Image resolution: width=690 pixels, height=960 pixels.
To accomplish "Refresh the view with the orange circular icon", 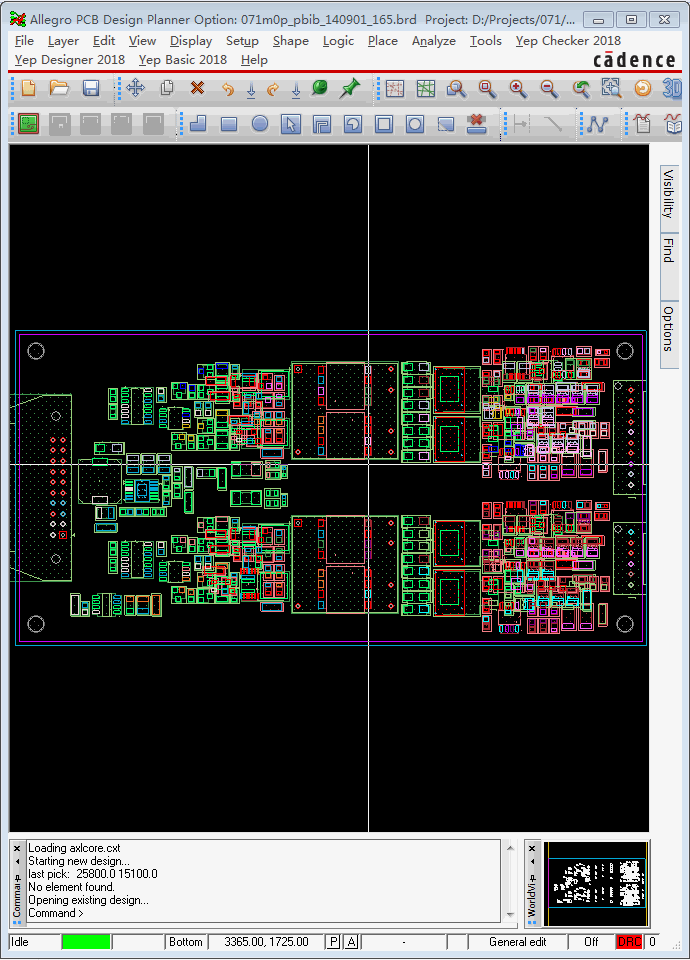I will tap(642, 89).
